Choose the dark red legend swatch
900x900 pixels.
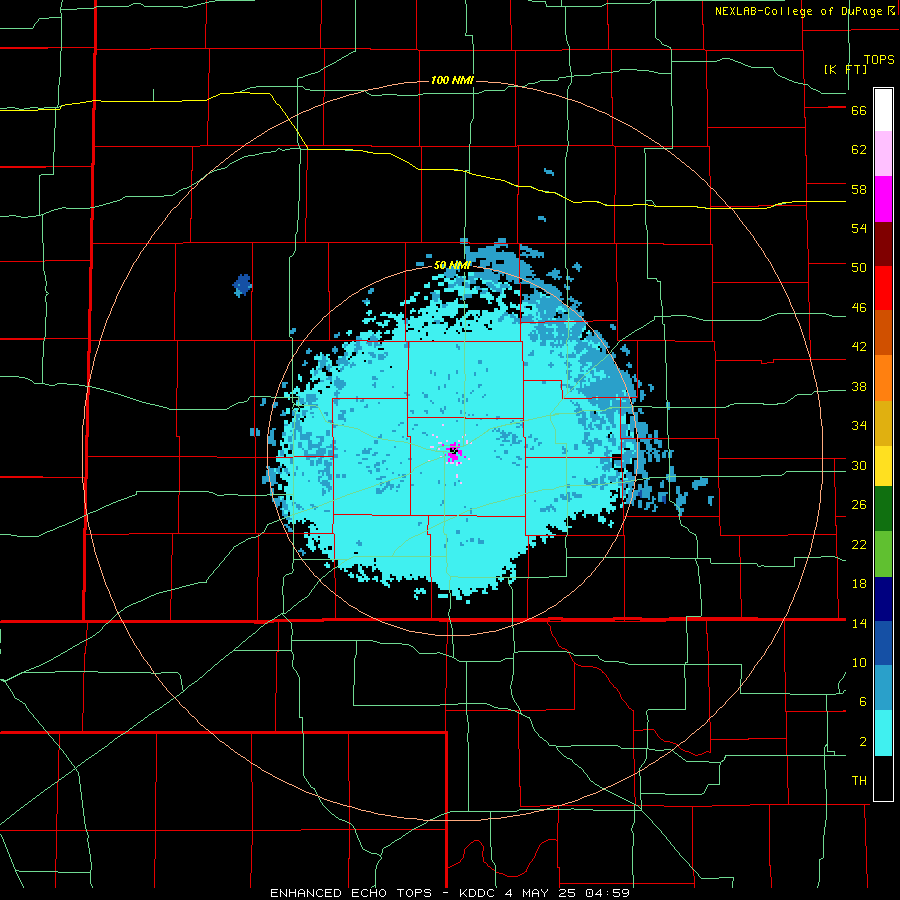(883, 245)
